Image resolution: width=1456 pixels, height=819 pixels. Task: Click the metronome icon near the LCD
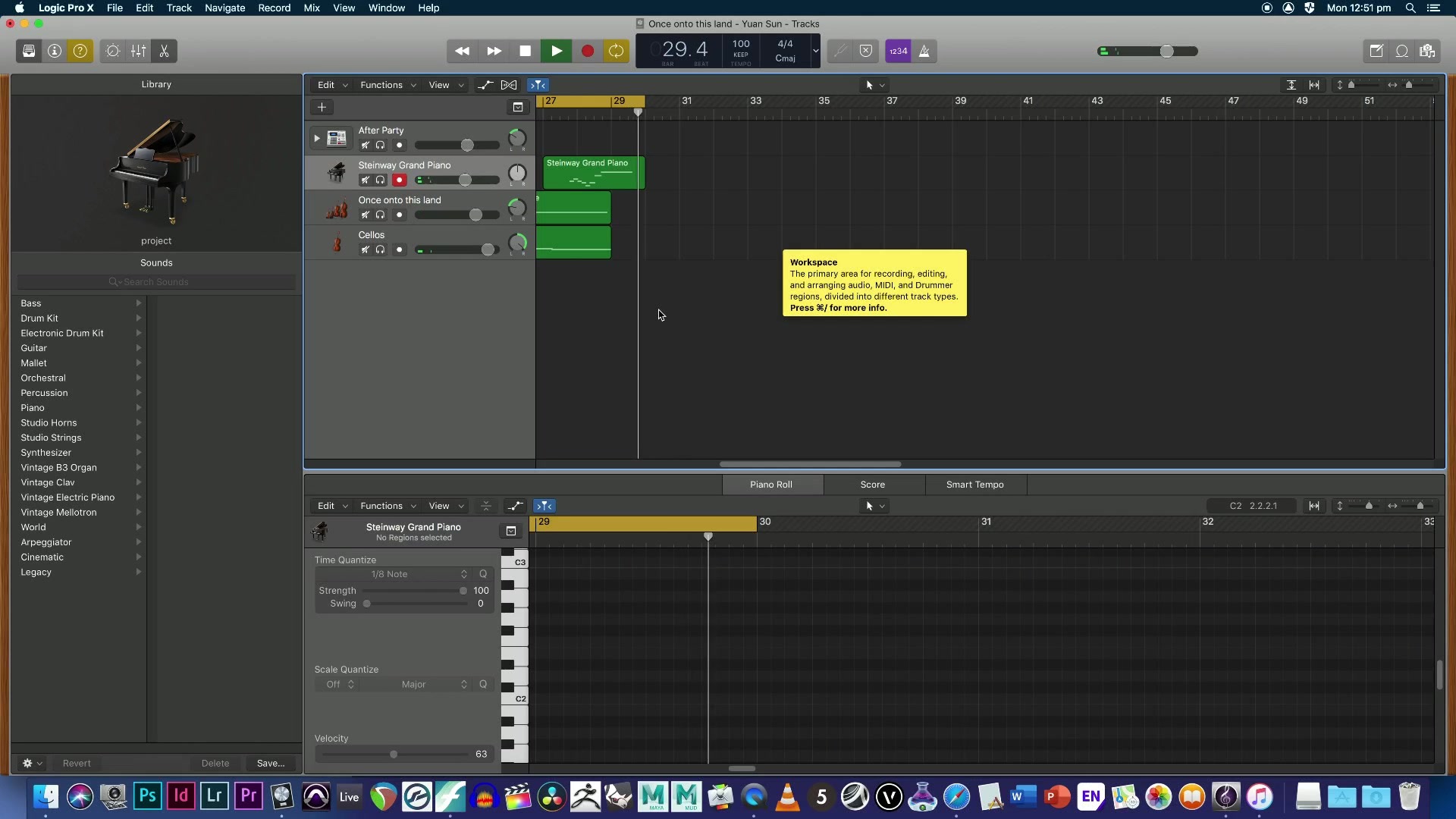pyautogui.click(x=924, y=51)
